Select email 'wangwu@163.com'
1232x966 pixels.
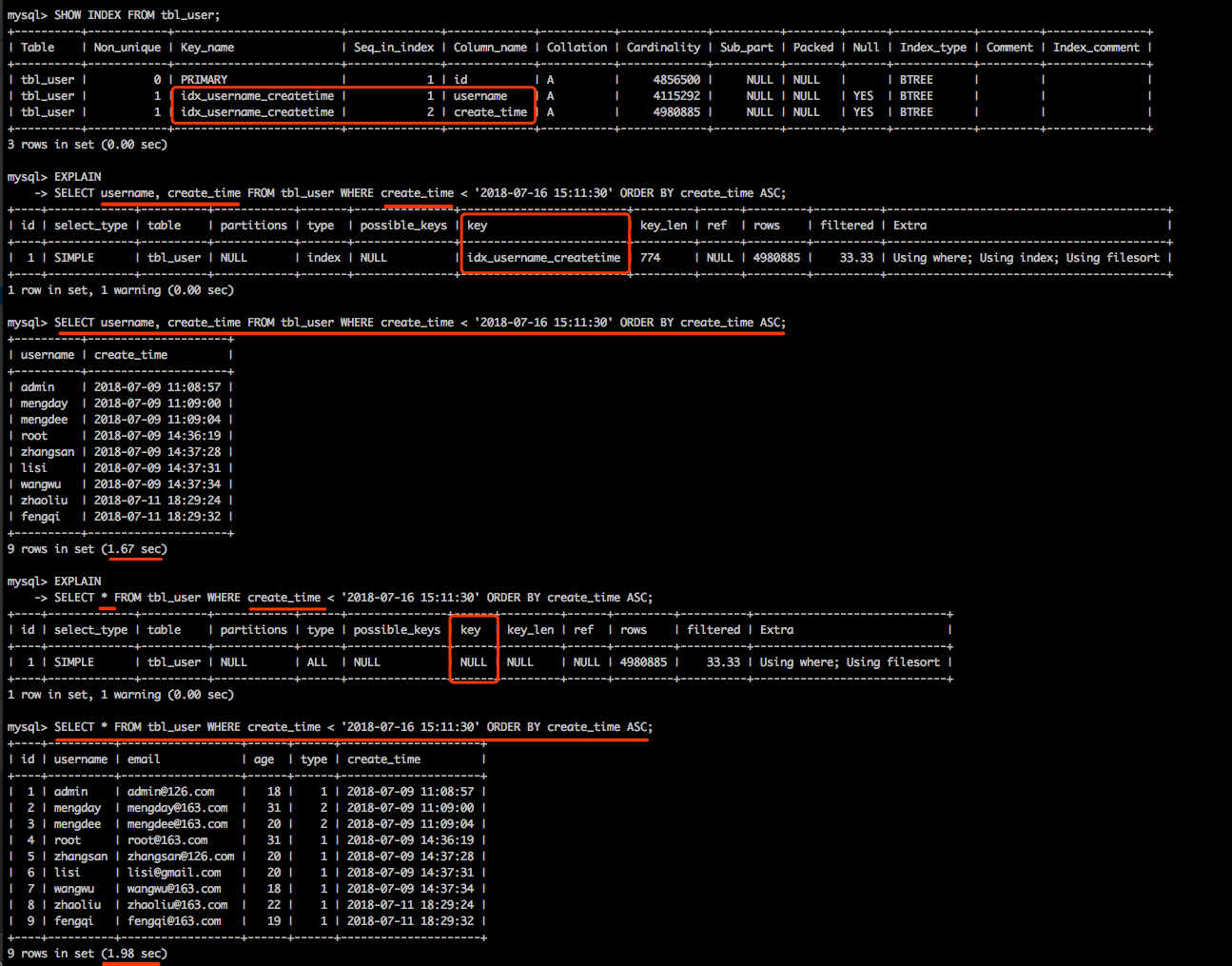(174, 889)
